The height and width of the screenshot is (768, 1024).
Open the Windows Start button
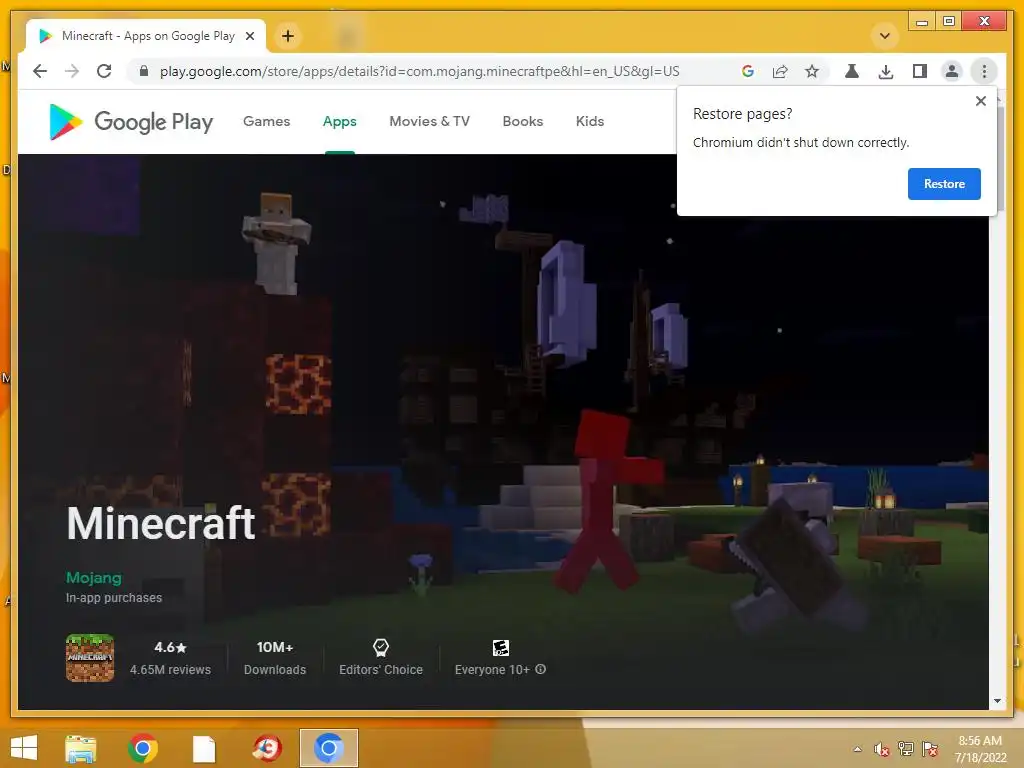[x=24, y=748]
